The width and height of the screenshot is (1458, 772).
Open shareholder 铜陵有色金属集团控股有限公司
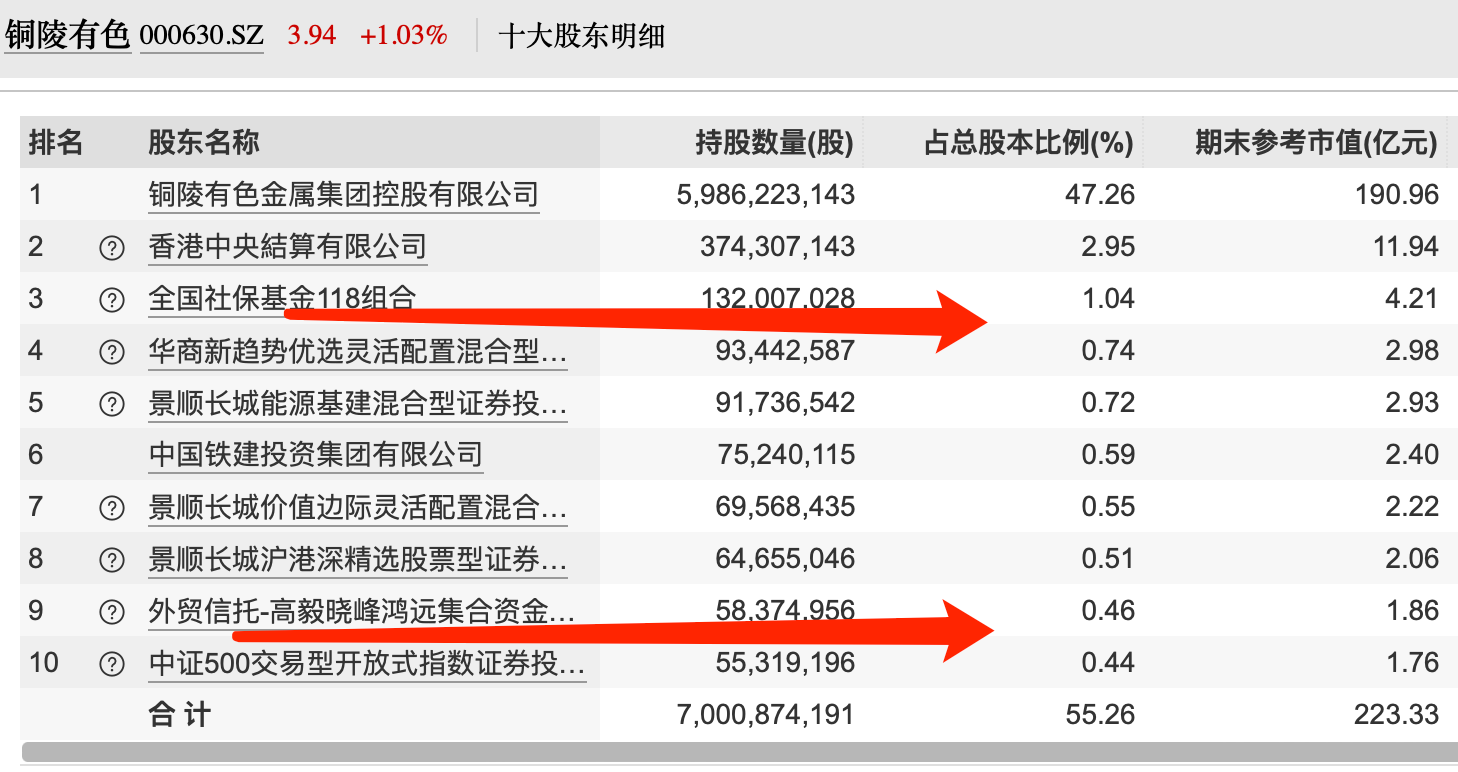(343, 194)
